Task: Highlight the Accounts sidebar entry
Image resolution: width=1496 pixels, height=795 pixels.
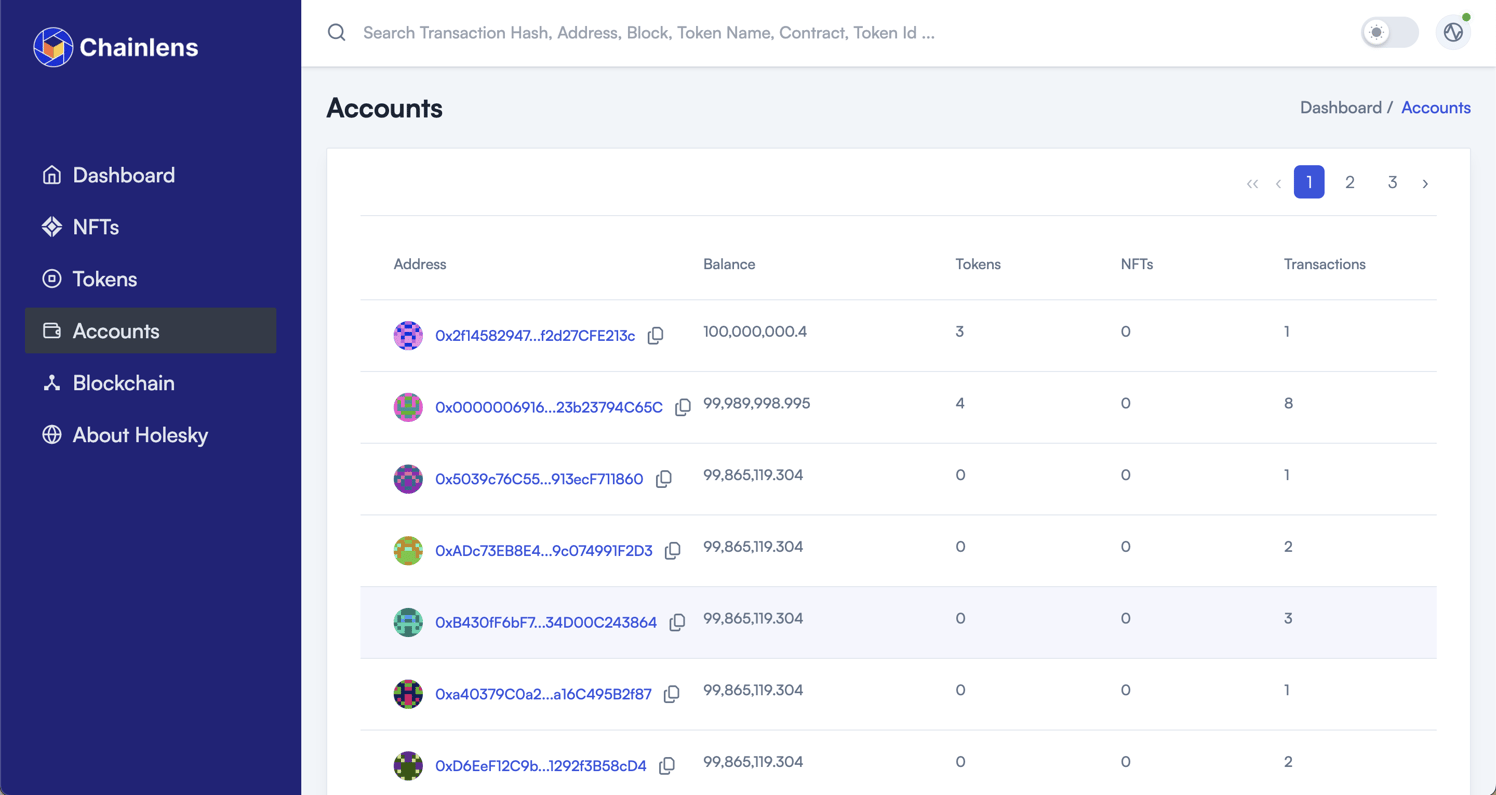Action: coord(116,331)
